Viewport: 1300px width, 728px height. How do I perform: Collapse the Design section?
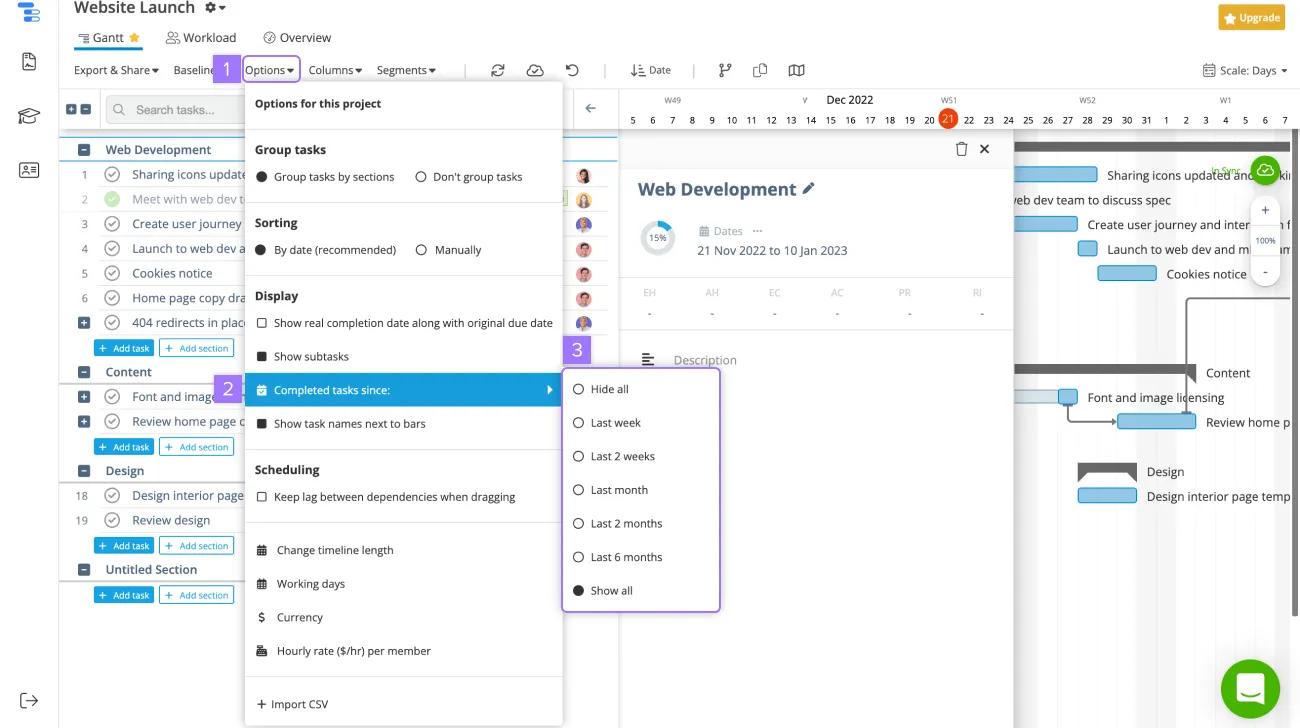point(85,471)
